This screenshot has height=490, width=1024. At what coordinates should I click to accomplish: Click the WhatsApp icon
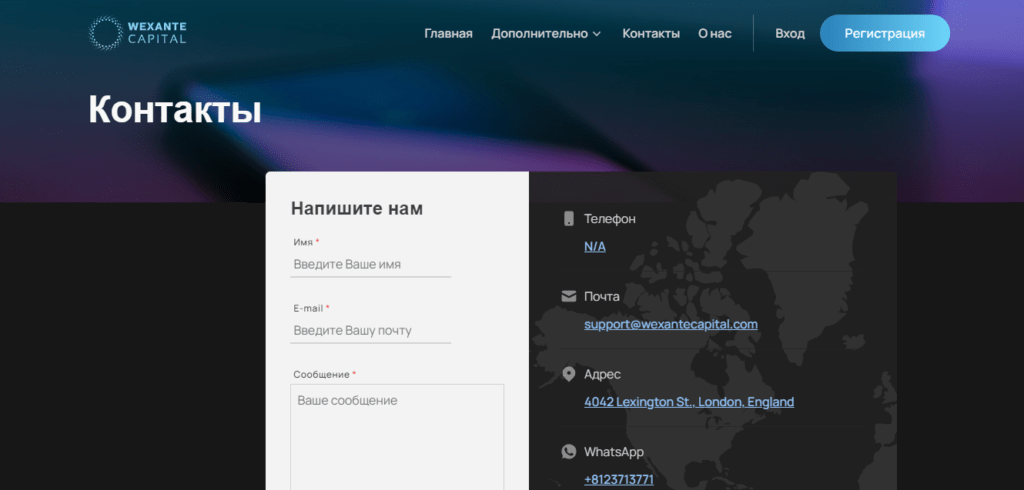(x=569, y=451)
